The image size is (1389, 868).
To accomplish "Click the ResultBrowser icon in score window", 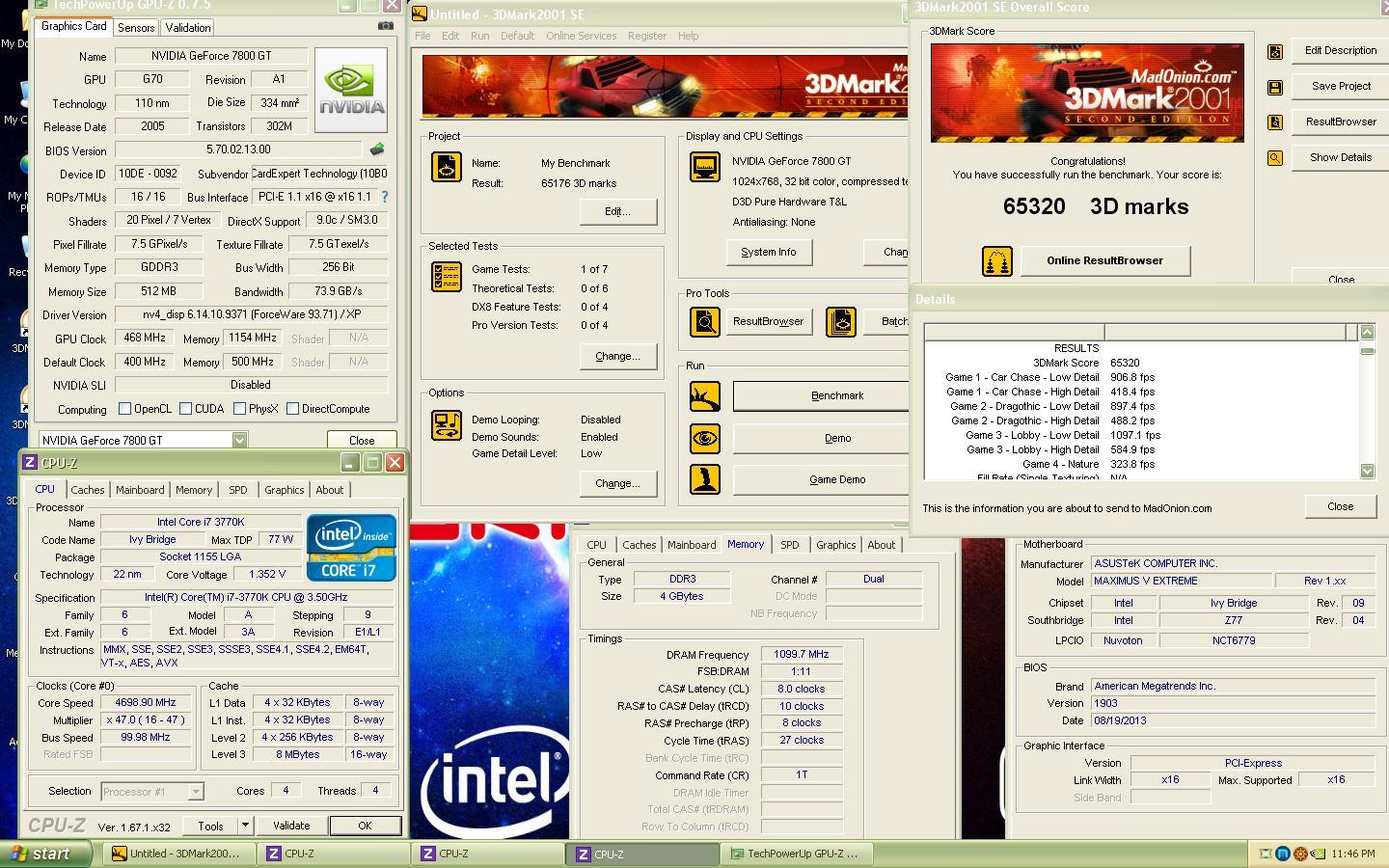I will click(1275, 122).
